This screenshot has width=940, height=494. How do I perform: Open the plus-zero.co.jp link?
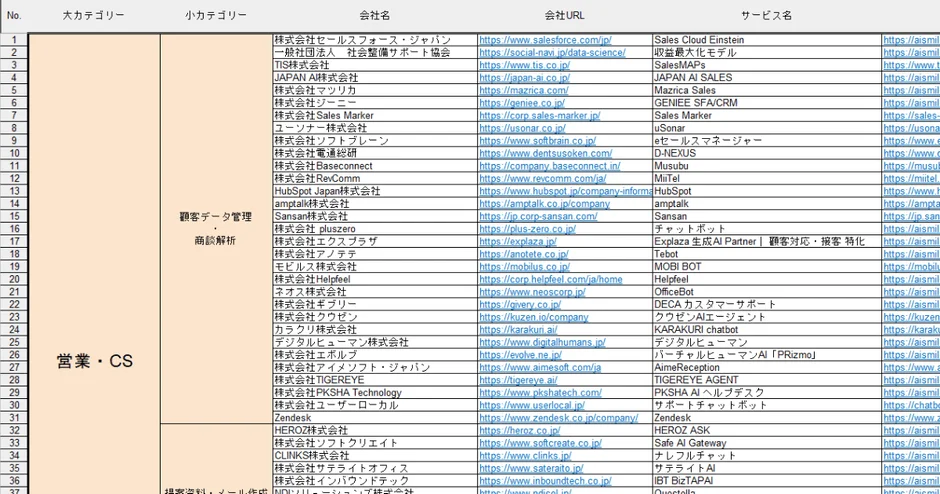(528, 229)
